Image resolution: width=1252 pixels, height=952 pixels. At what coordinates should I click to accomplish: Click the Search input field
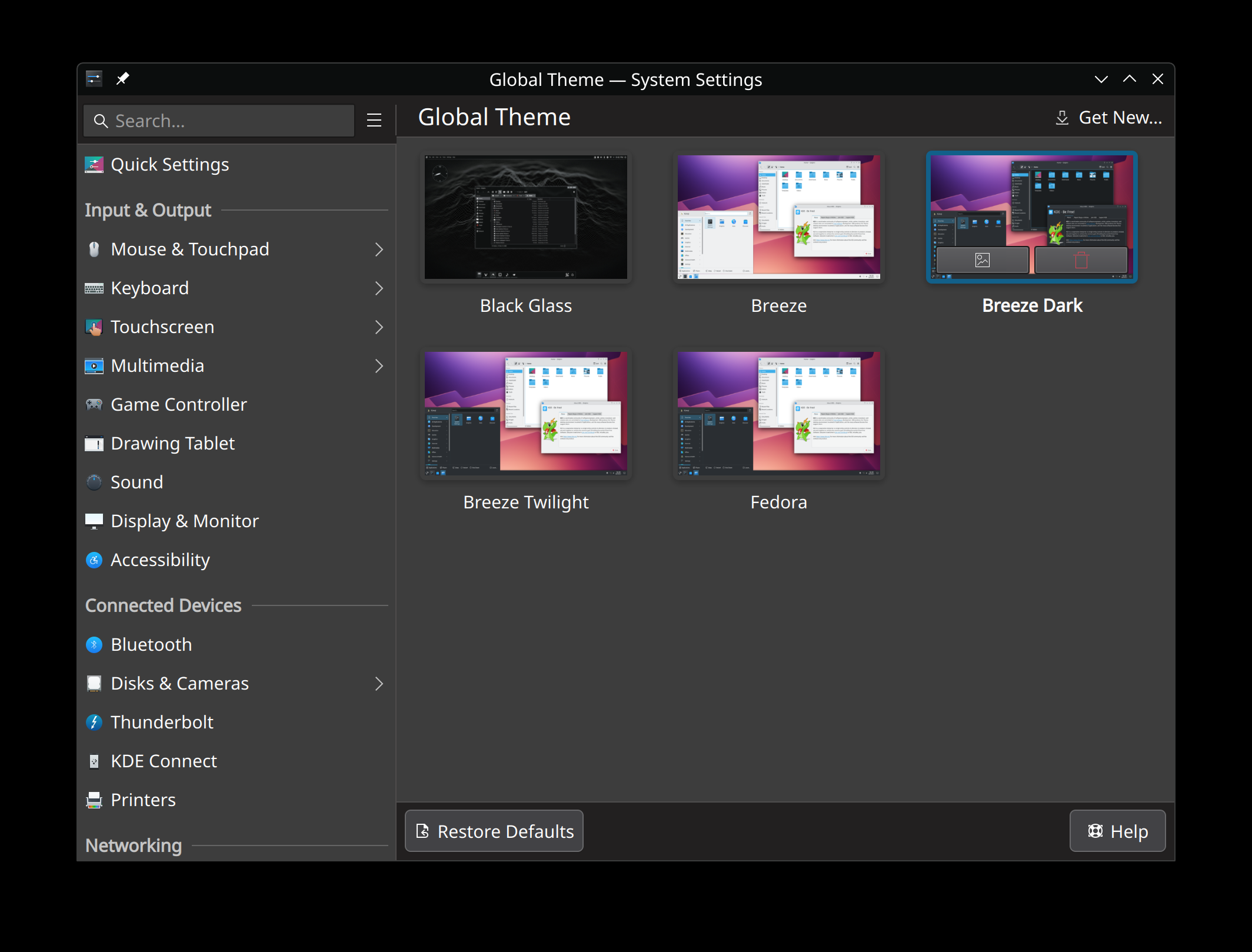[x=219, y=121]
